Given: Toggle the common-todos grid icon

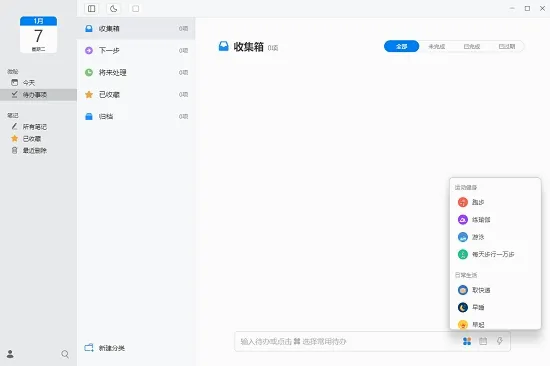Looking at the screenshot, I should tap(467, 341).
